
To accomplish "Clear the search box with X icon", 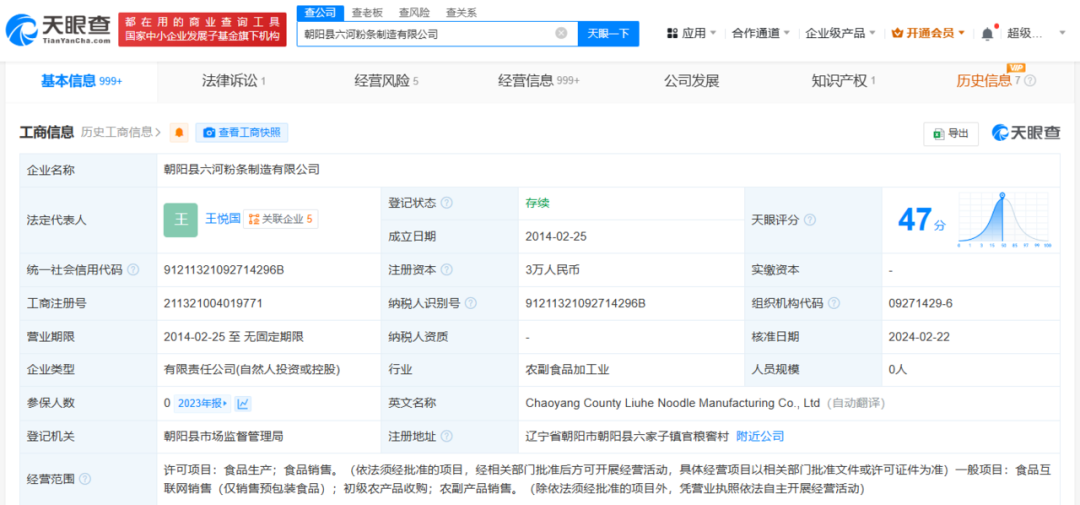I will pos(561,33).
